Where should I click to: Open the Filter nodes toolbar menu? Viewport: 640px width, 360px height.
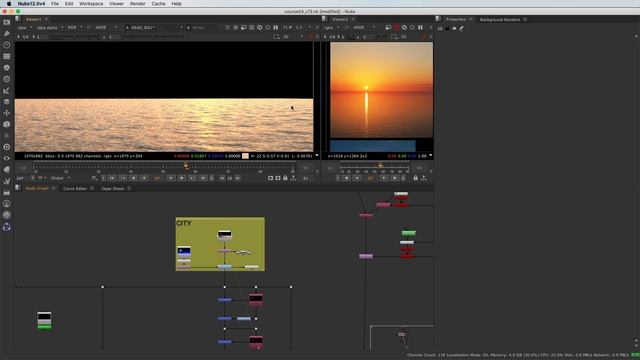(7, 79)
